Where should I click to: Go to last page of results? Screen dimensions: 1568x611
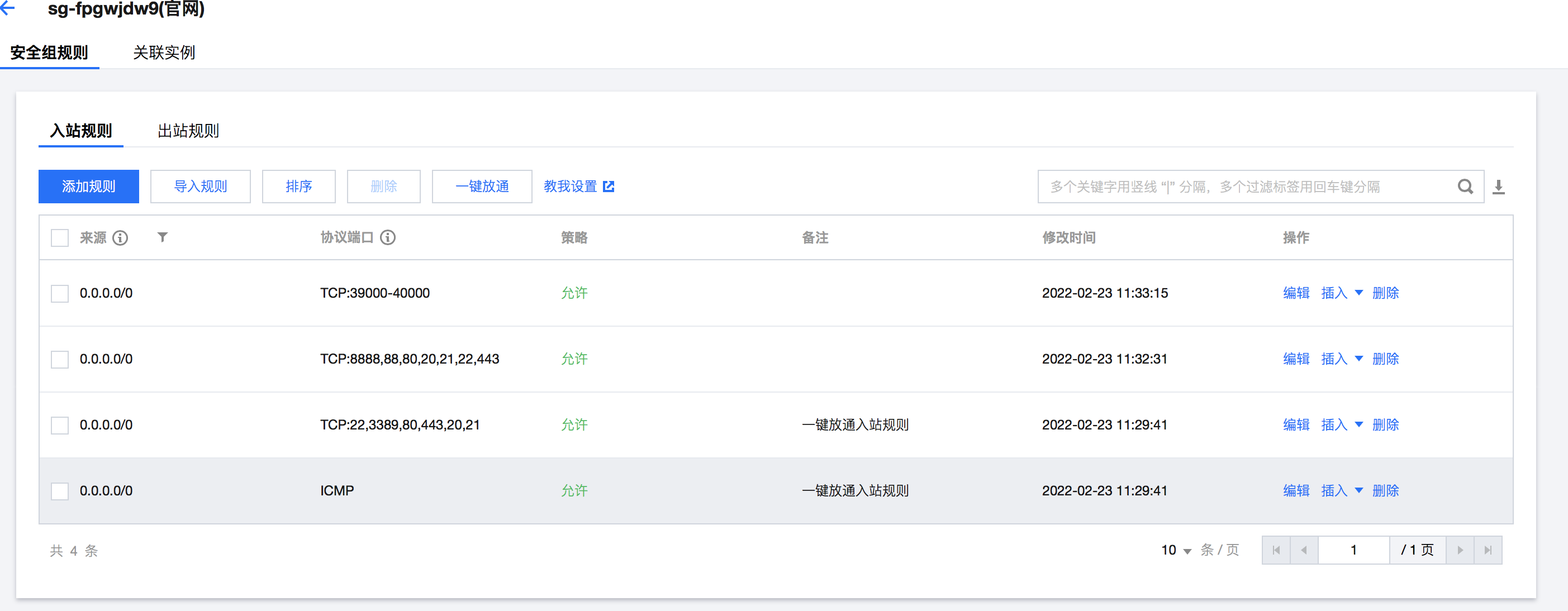tap(1488, 550)
